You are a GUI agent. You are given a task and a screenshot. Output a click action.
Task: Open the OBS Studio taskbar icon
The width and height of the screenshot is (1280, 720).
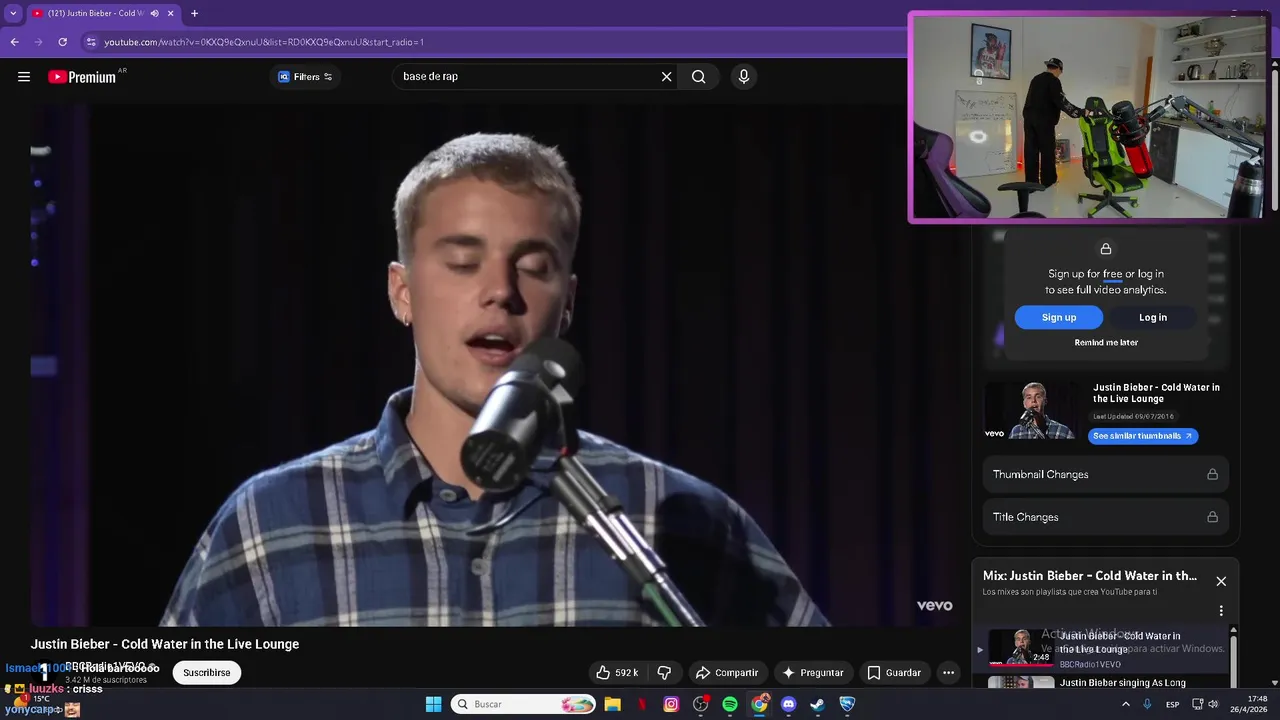coord(700,704)
